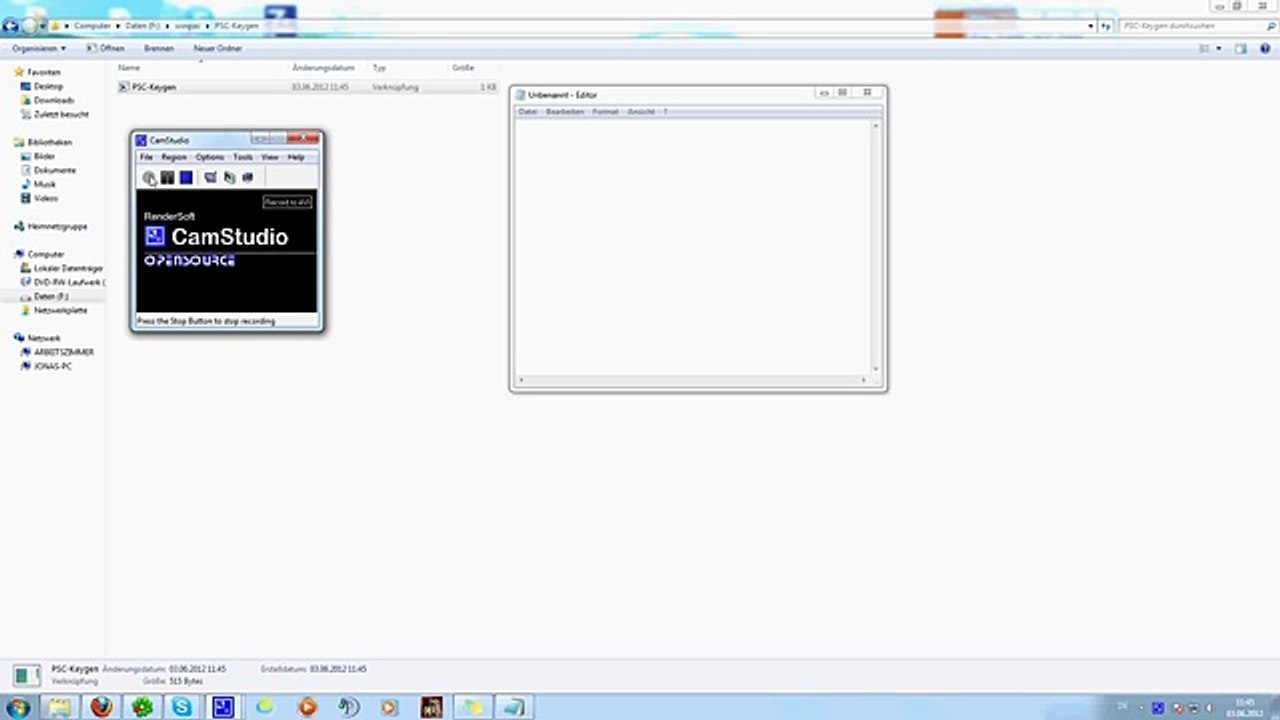The height and width of the screenshot is (720, 1280).
Task: Sort by the Größe column header
Action: [x=463, y=68]
